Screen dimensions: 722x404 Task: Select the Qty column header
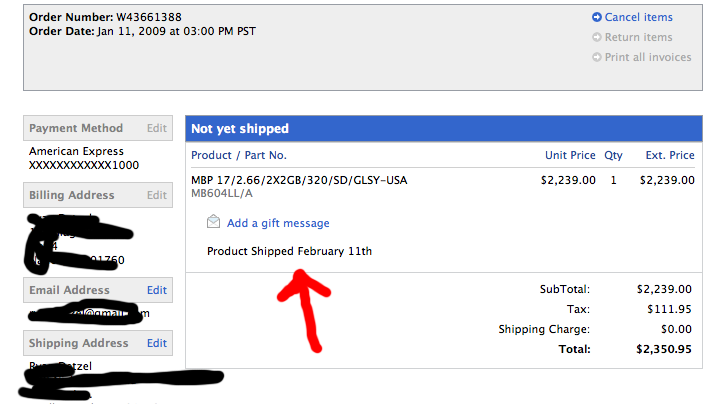(x=613, y=155)
